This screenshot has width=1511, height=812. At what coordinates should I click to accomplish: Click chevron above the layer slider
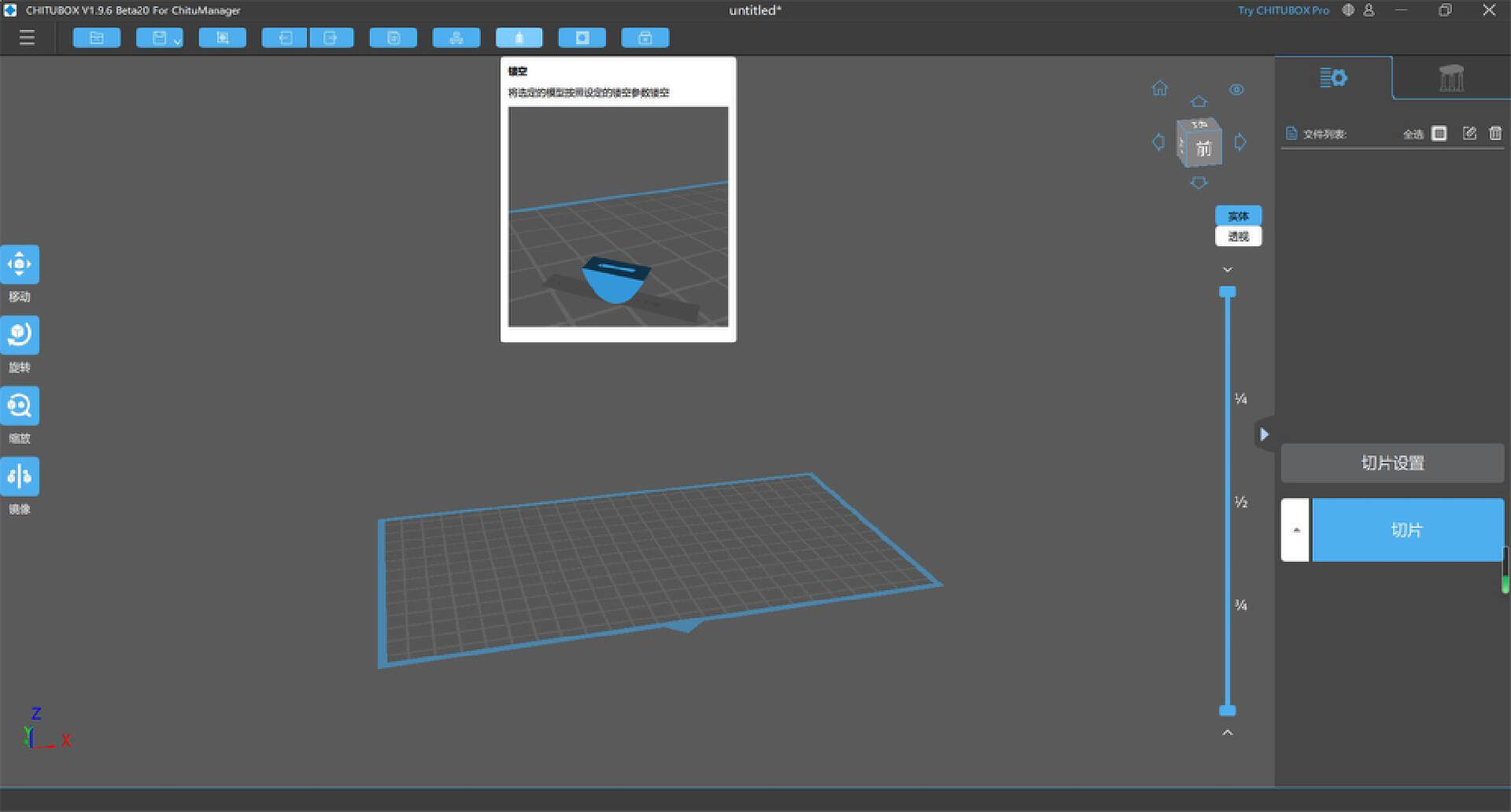pyautogui.click(x=1228, y=270)
